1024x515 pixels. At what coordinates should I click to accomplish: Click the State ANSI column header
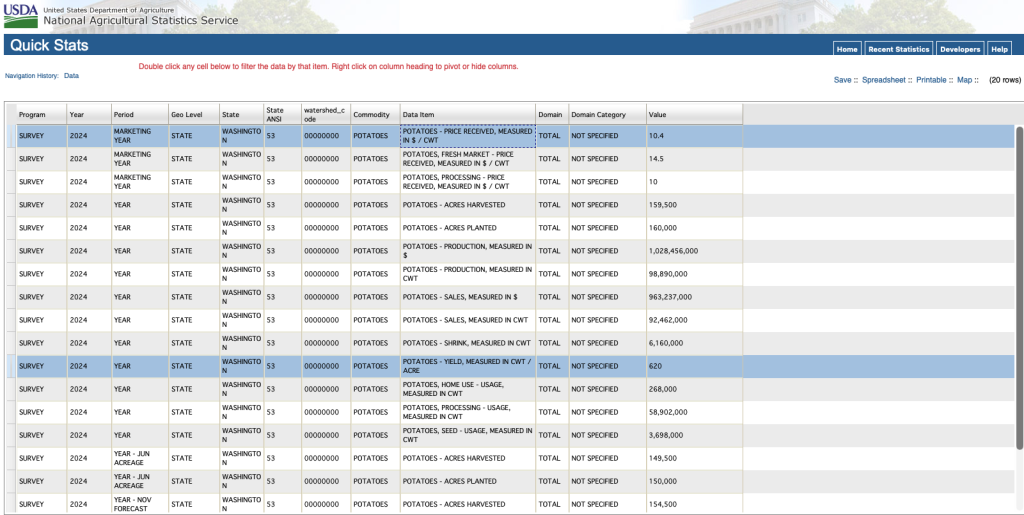coord(282,114)
